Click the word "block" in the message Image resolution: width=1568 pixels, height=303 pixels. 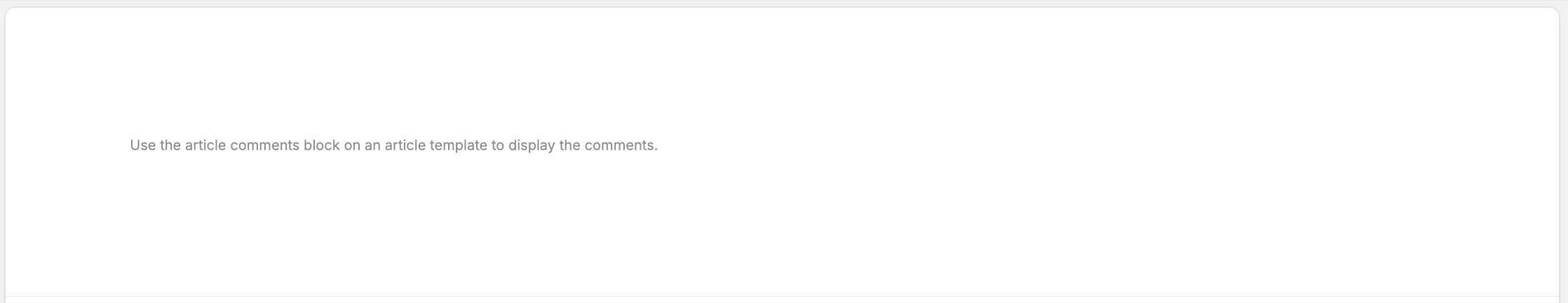[x=321, y=145]
